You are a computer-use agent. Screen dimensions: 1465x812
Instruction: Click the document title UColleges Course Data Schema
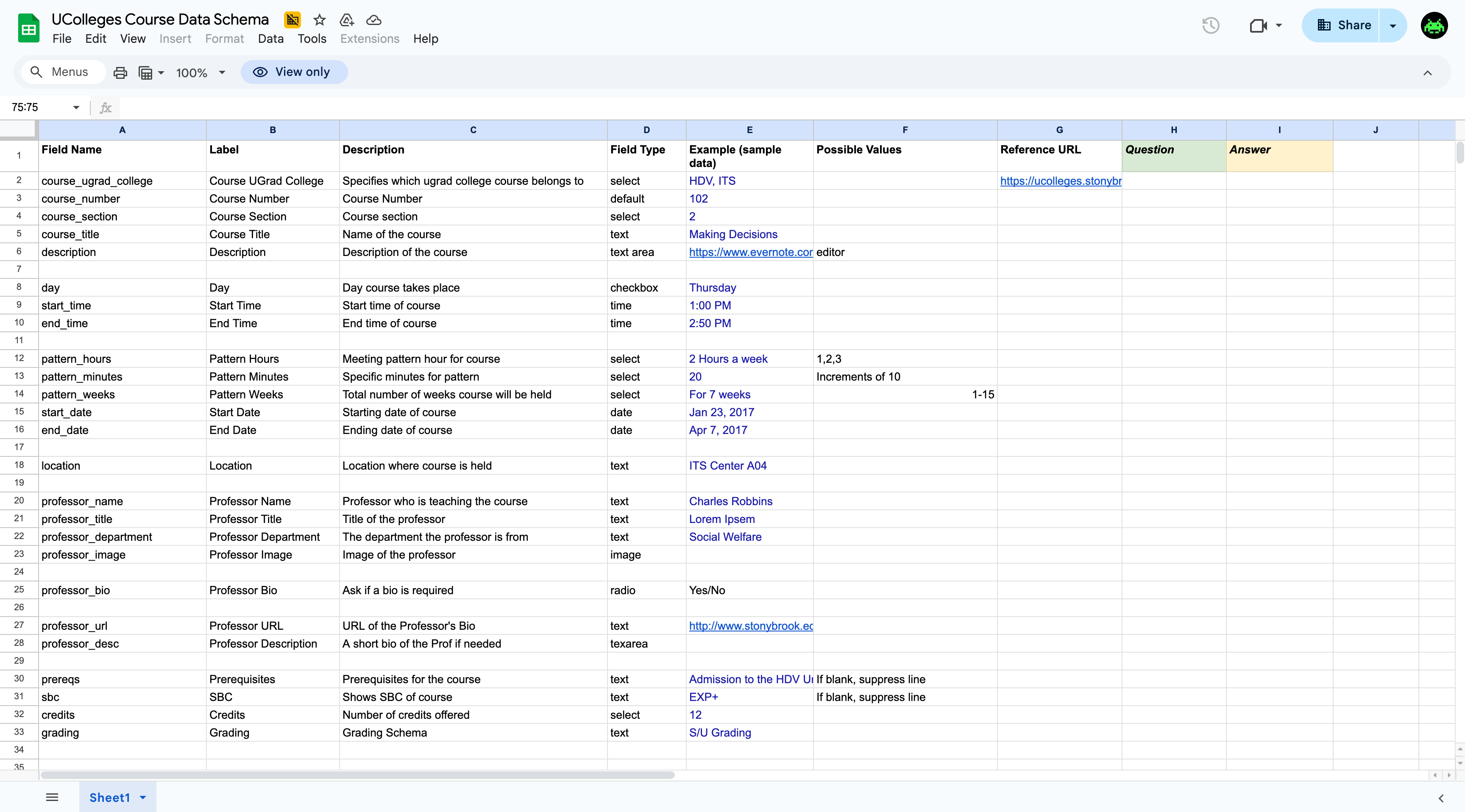click(x=160, y=19)
